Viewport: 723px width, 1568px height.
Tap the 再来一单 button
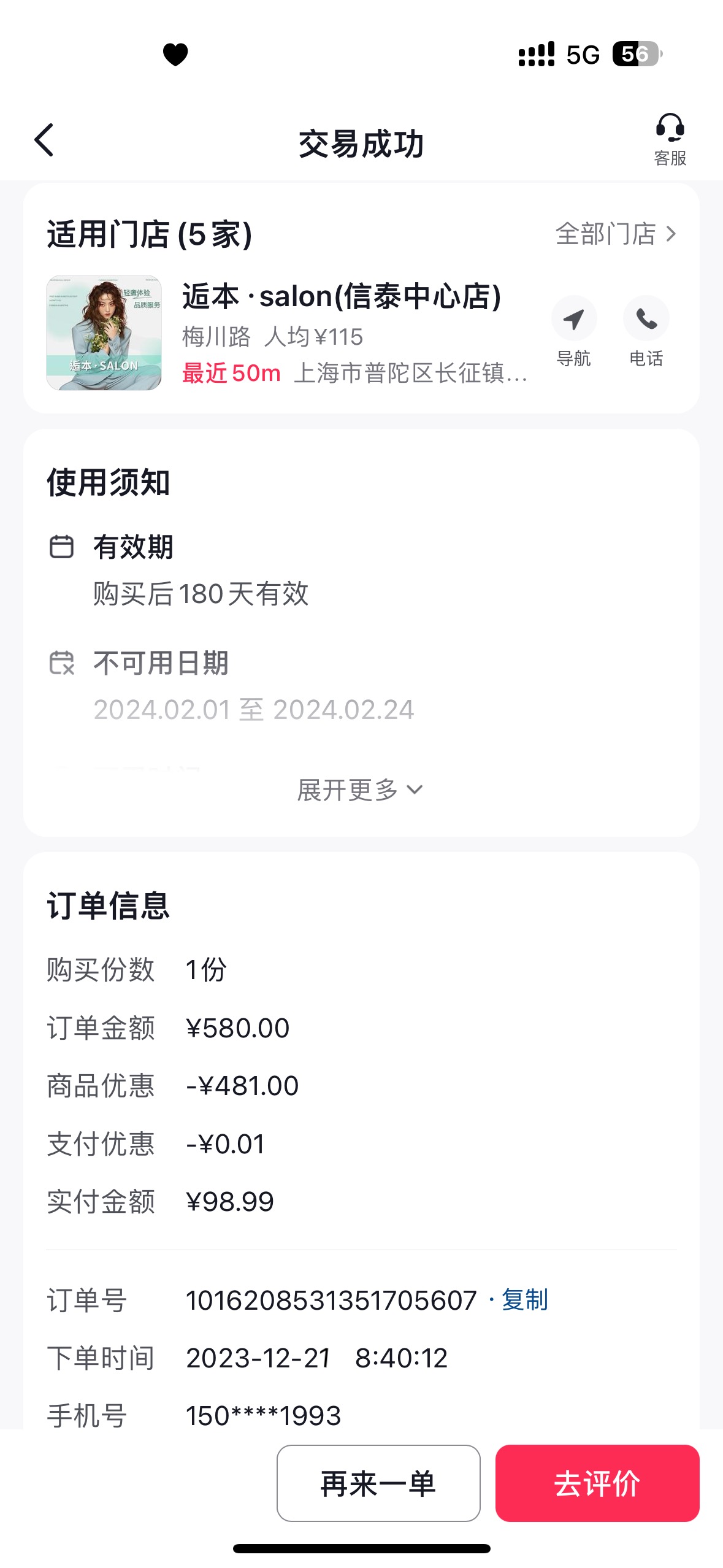click(378, 1483)
